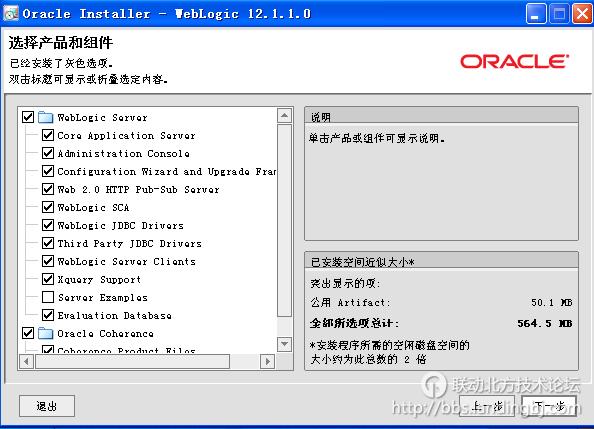Click the 退出 exit button
Image resolution: width=594 pixels, height=429 pixels.
[x=47, y=406]
